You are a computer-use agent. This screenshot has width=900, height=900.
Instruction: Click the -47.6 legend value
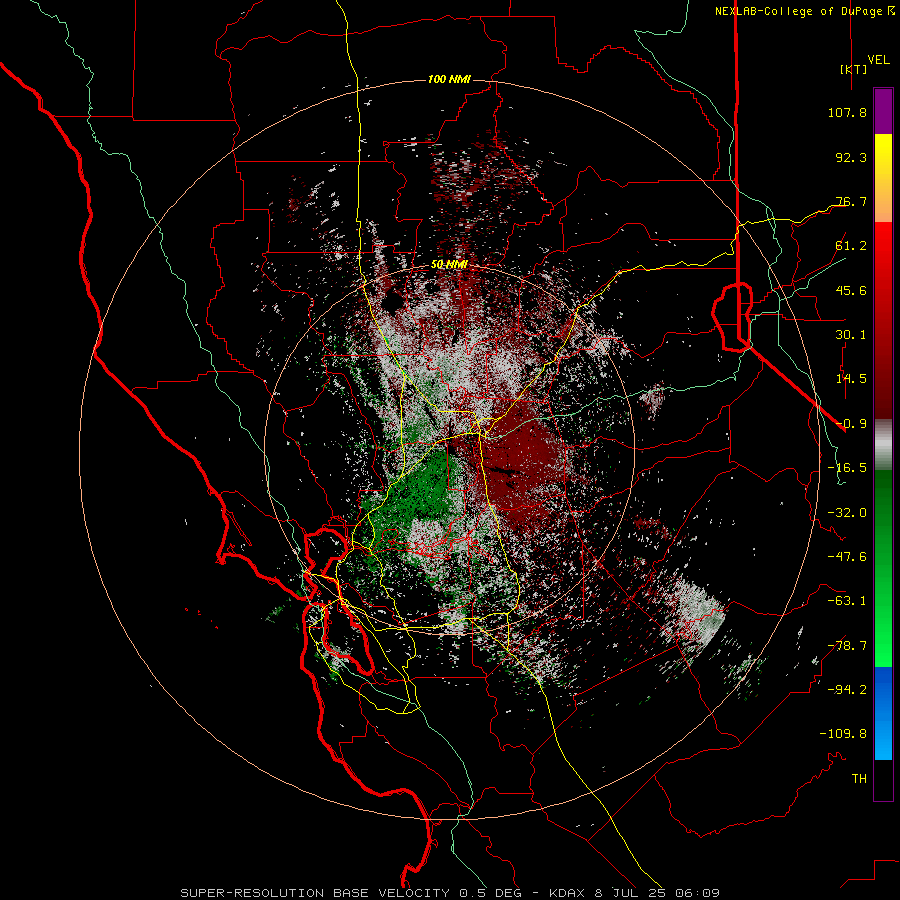[847, 557]
